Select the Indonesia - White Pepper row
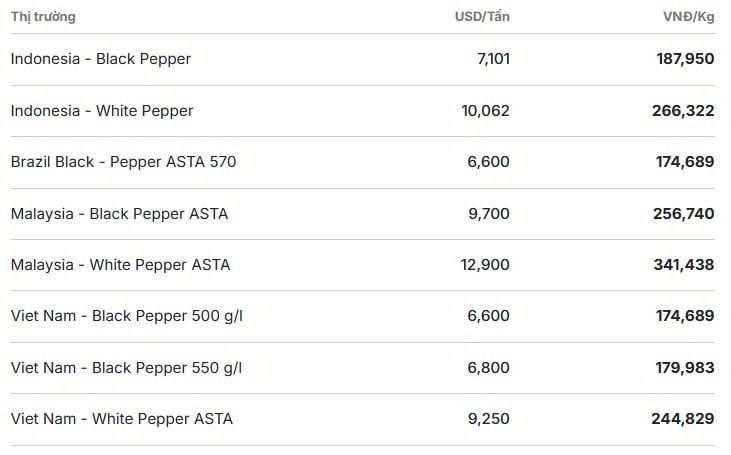The image size is (731, 455). (x=363, y=111)
